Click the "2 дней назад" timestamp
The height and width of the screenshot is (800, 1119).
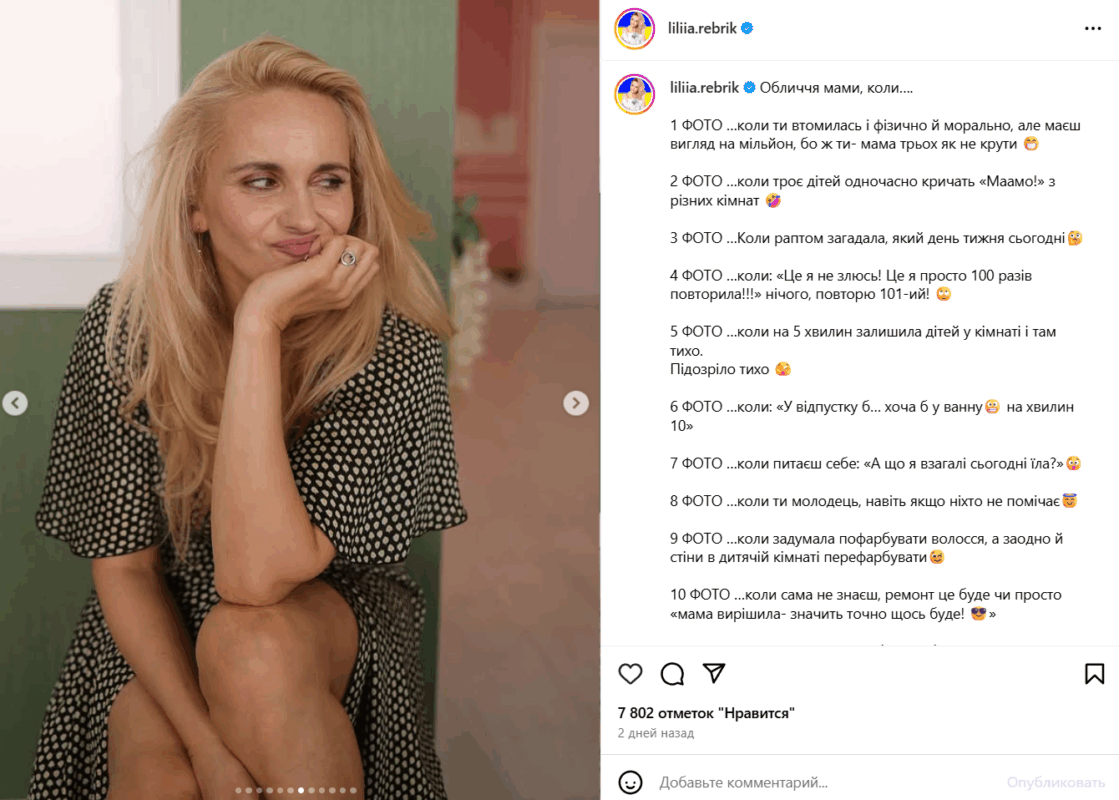656,733
